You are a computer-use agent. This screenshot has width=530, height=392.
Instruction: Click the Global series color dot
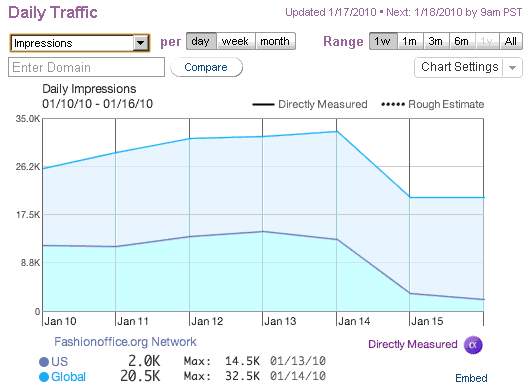44,377
